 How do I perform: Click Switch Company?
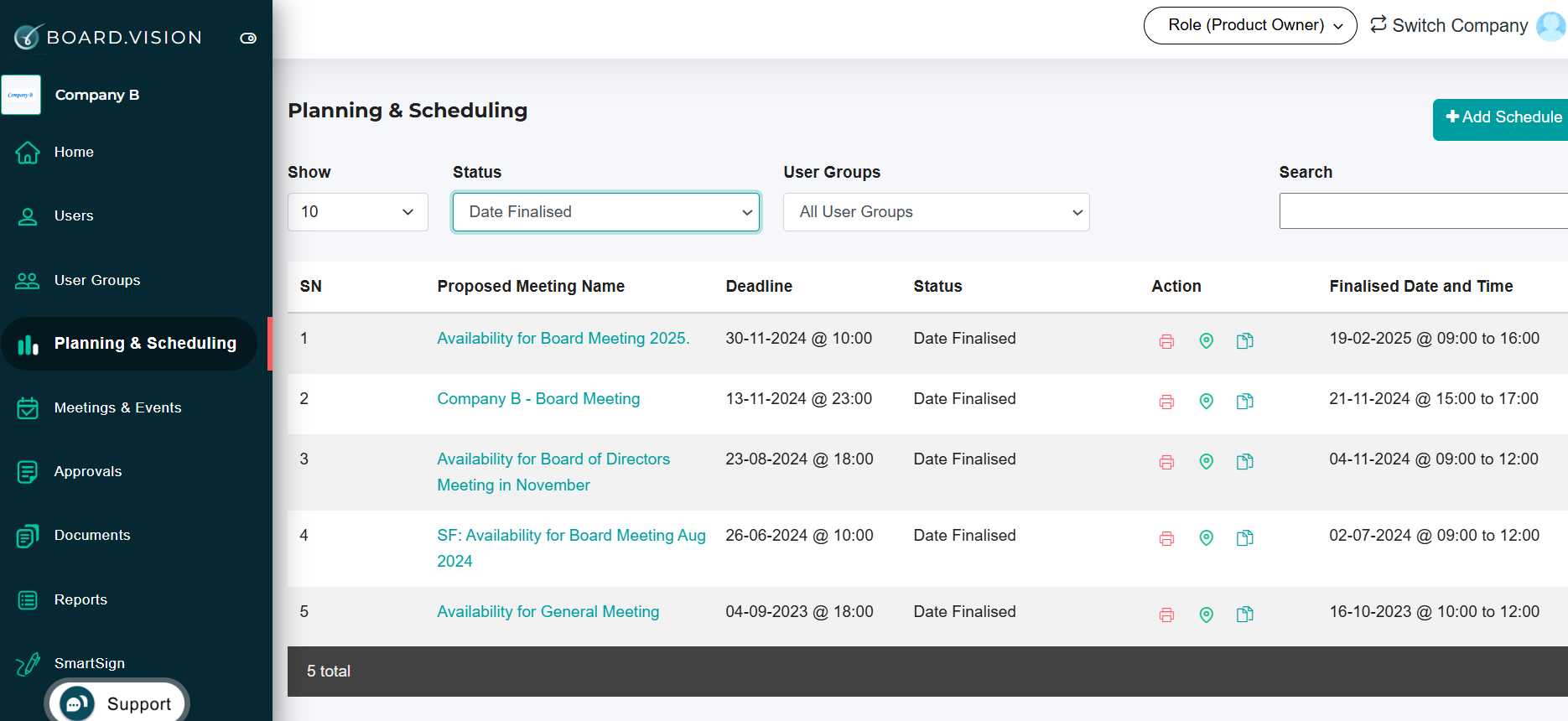click(1449, 25)
